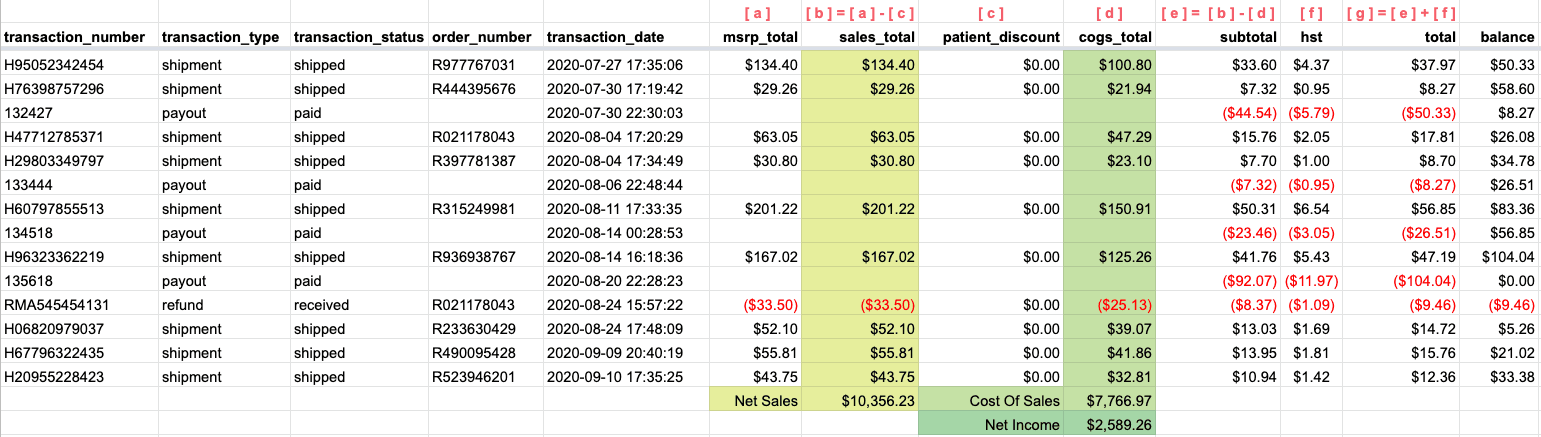Select the $2,589.26 net income value

(x=1110, y=424)
